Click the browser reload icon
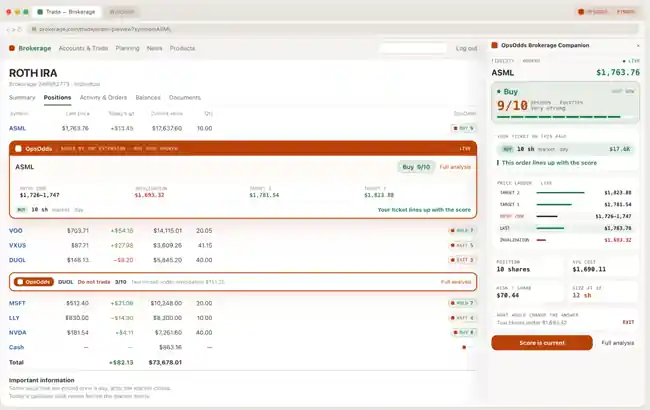This screenshot has width=650, height=410. 19,29
